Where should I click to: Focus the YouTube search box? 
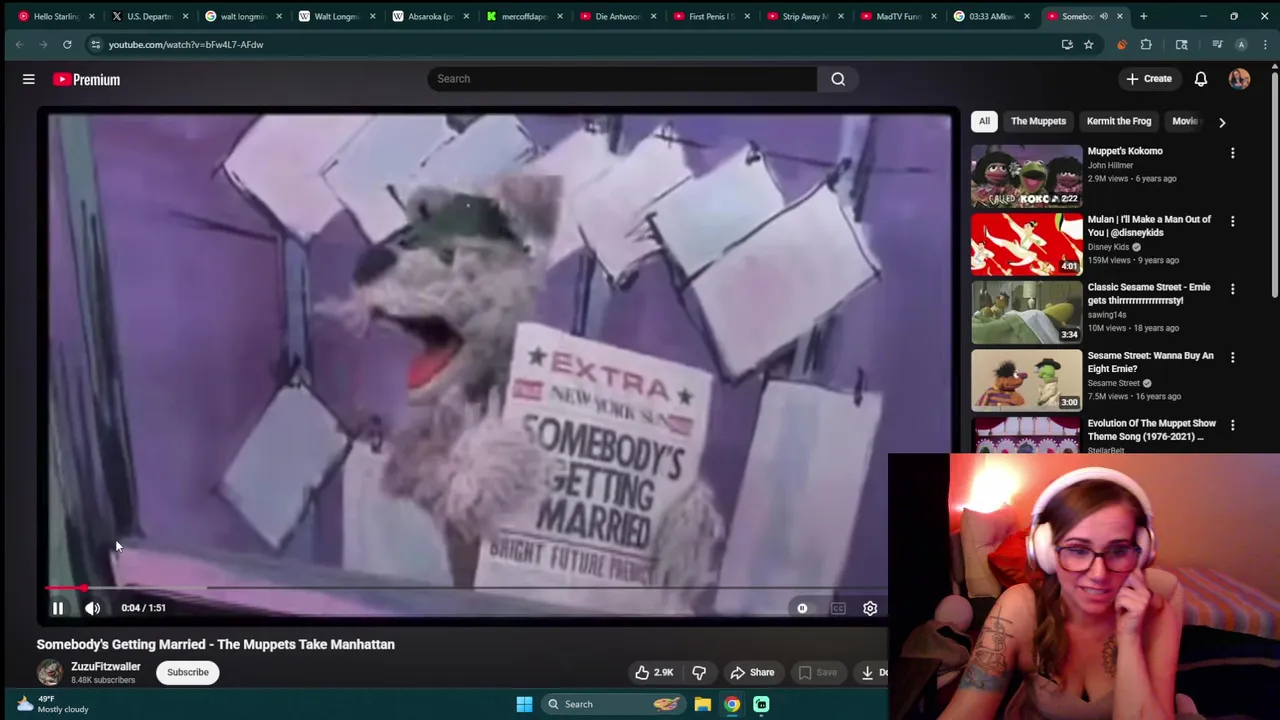point(622,79)
